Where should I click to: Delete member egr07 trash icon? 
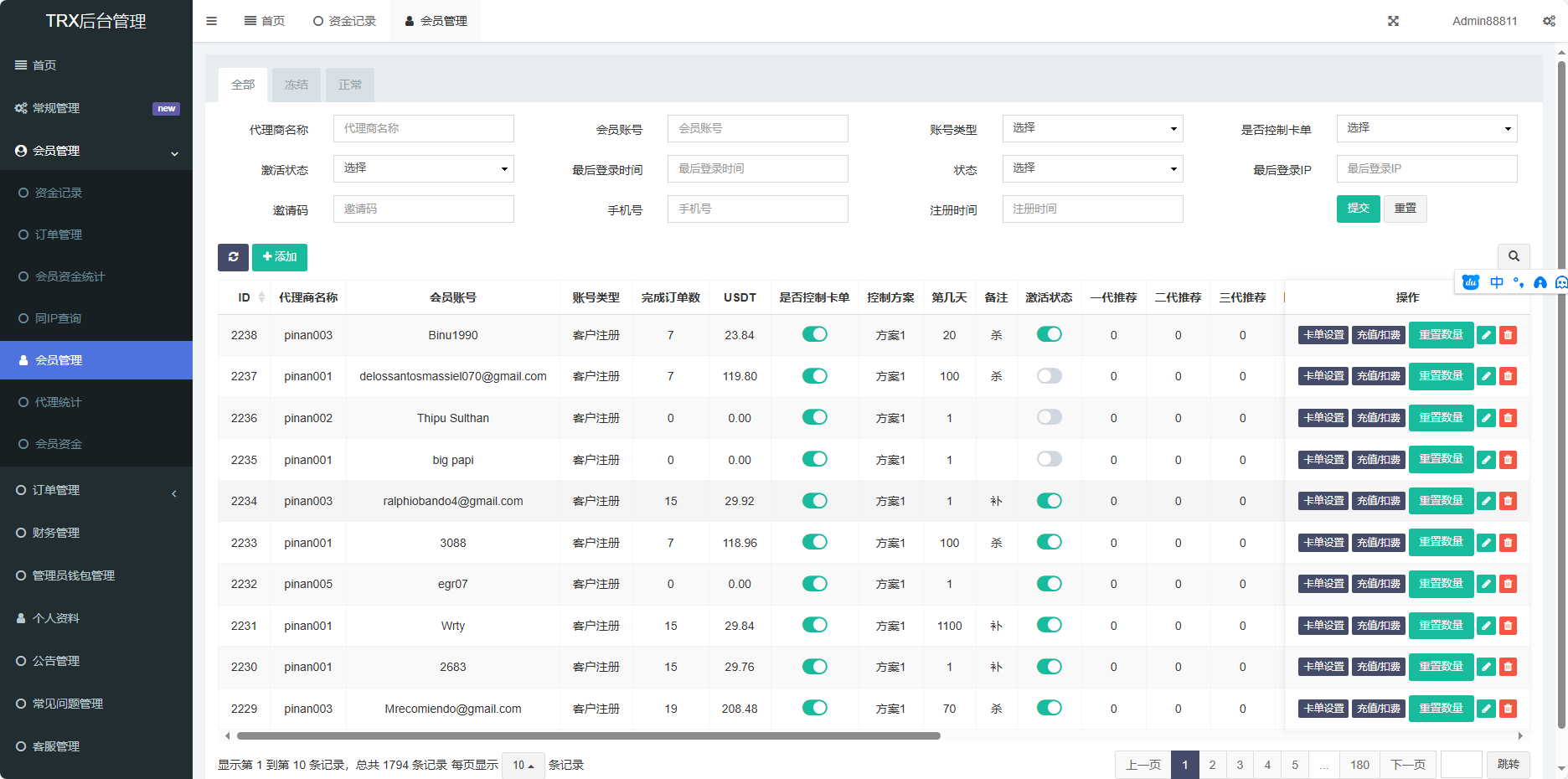click(1508, 584)
